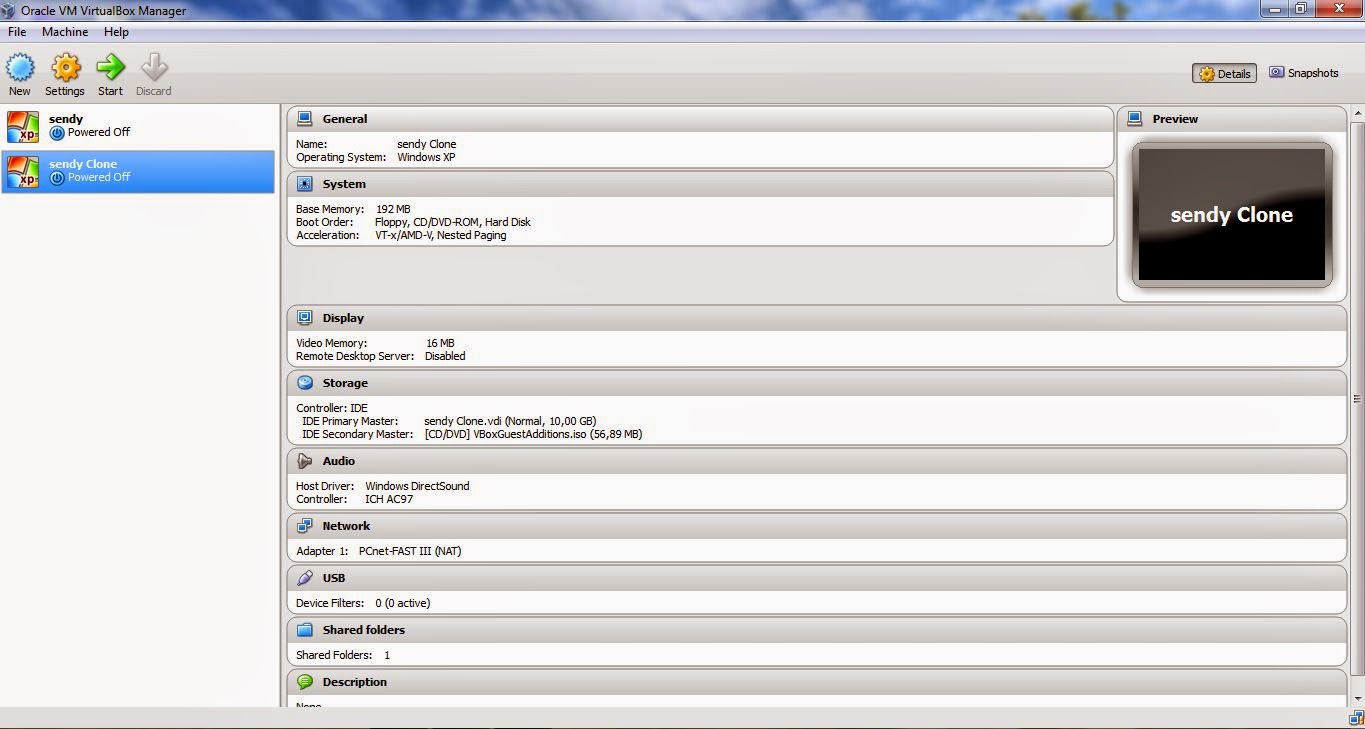This screenshot has height=729, width=1365.
Task: Click the Display section screen icon
Action: (x=305, y=318)
